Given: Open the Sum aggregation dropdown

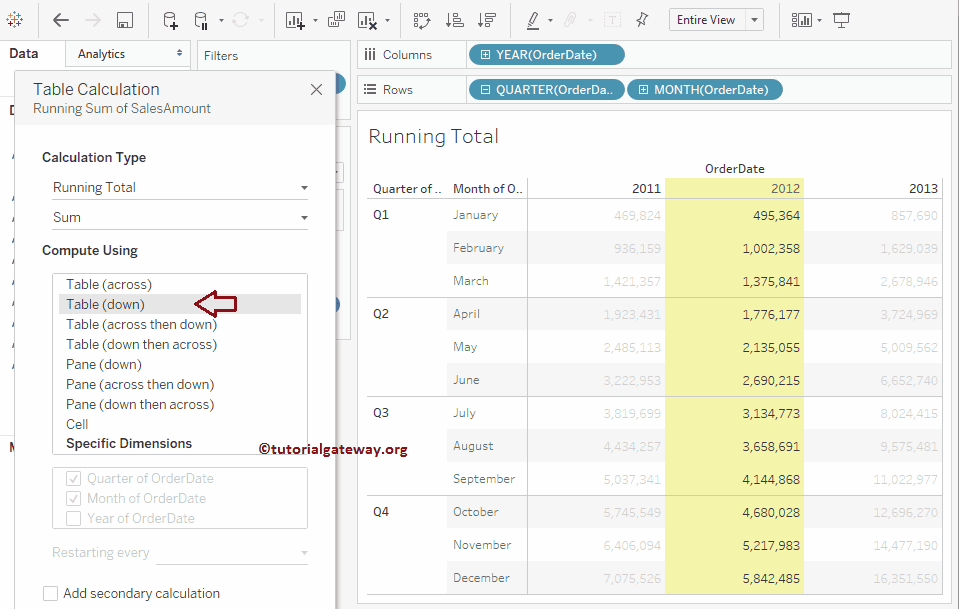Looking at the screenshot, I should coord(180,218).
